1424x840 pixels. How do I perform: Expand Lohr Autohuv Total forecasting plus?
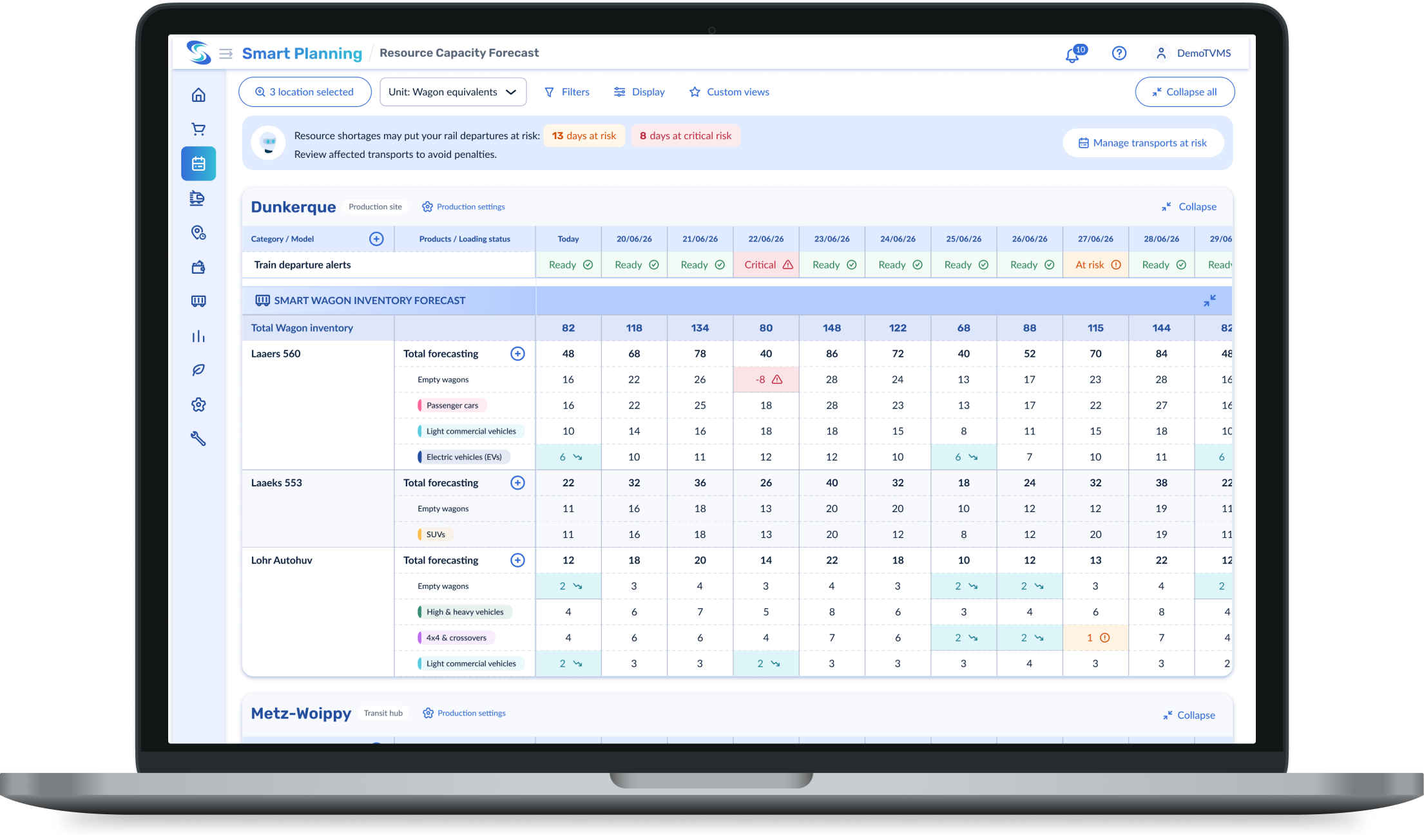click(517, 560)
